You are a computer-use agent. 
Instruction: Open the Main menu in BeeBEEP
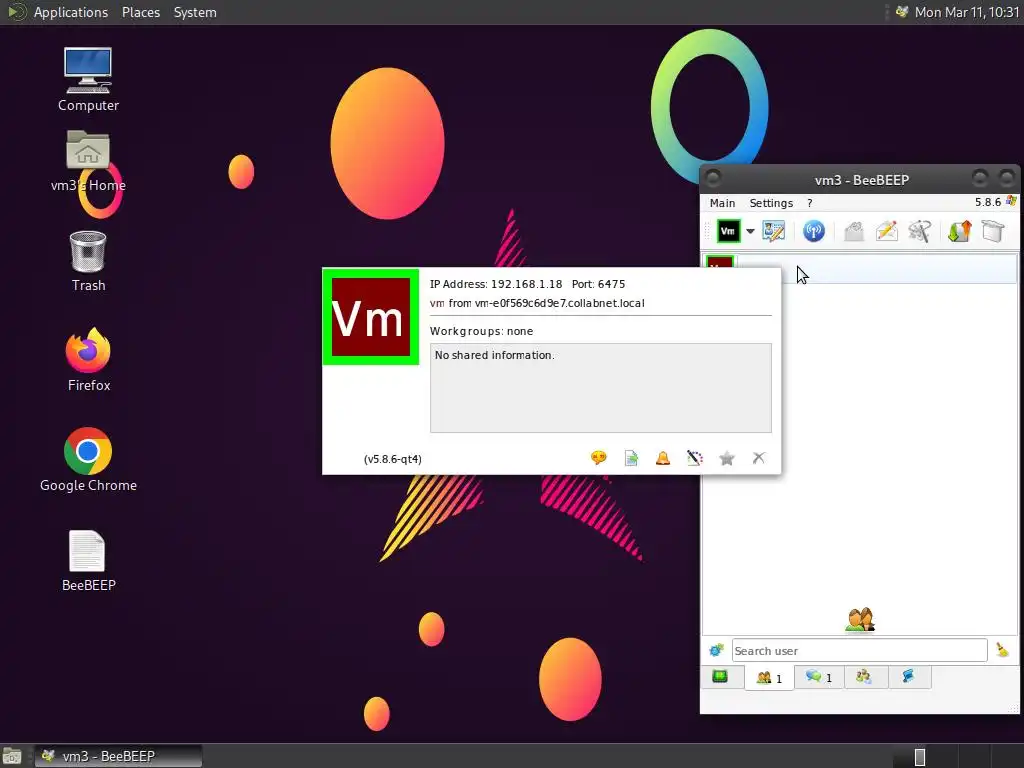click(722, 203)
